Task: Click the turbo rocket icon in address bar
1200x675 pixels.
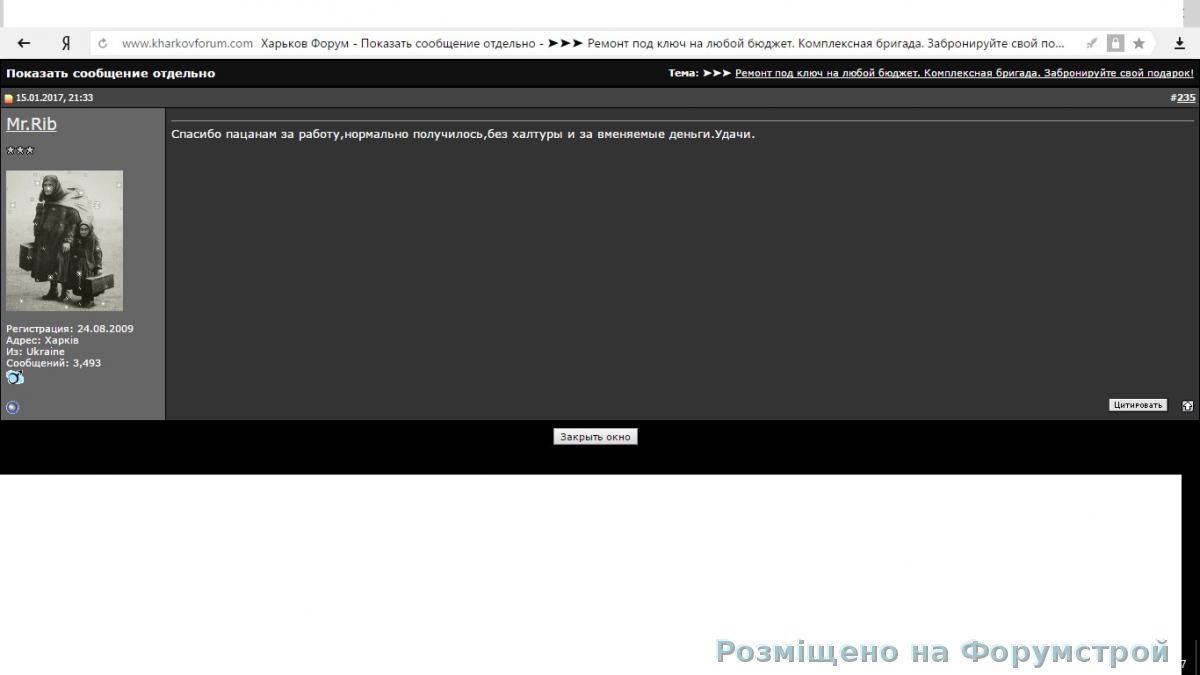Action: (x=1092, y=43)
